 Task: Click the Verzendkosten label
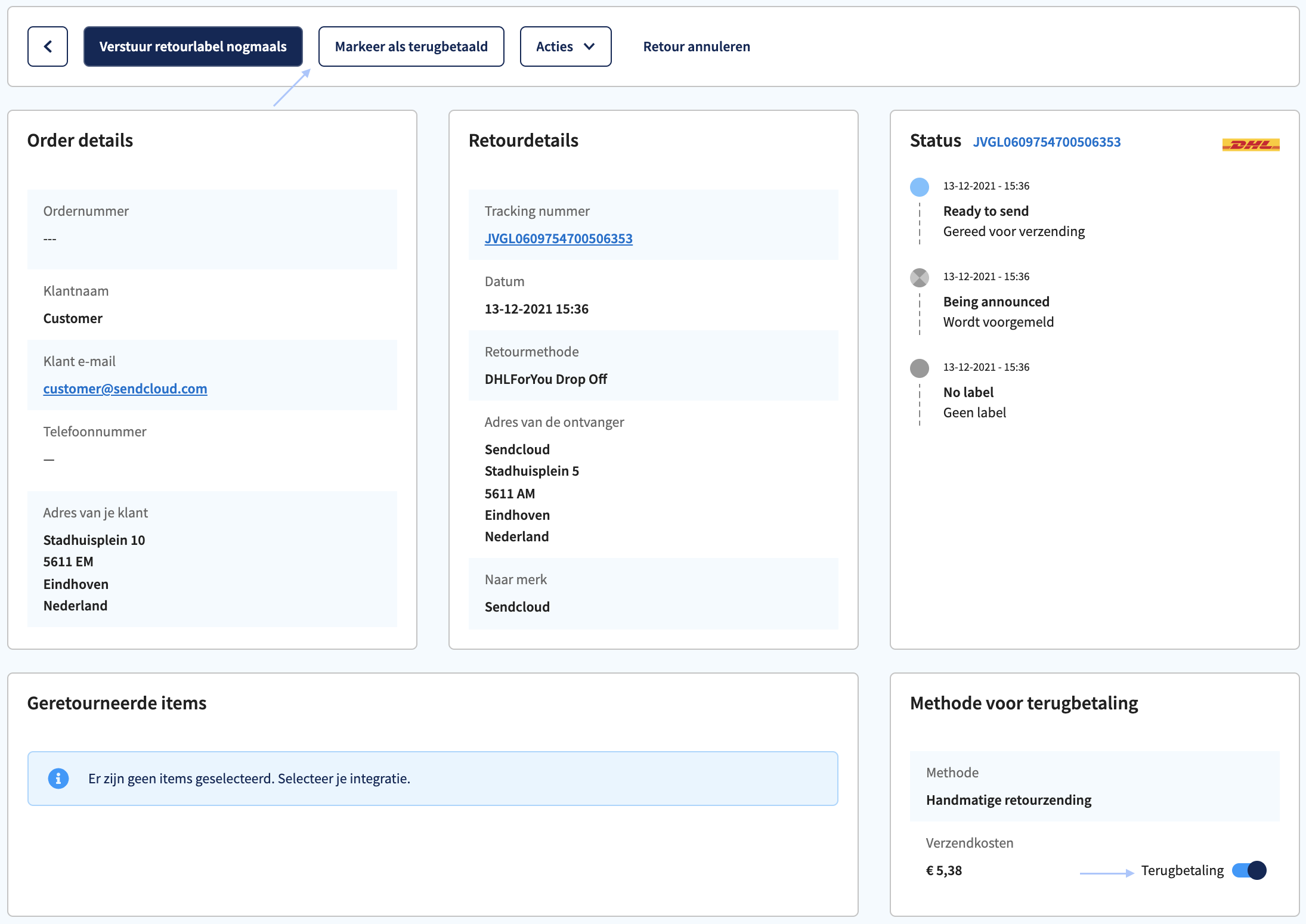click(x=969, y=843)
